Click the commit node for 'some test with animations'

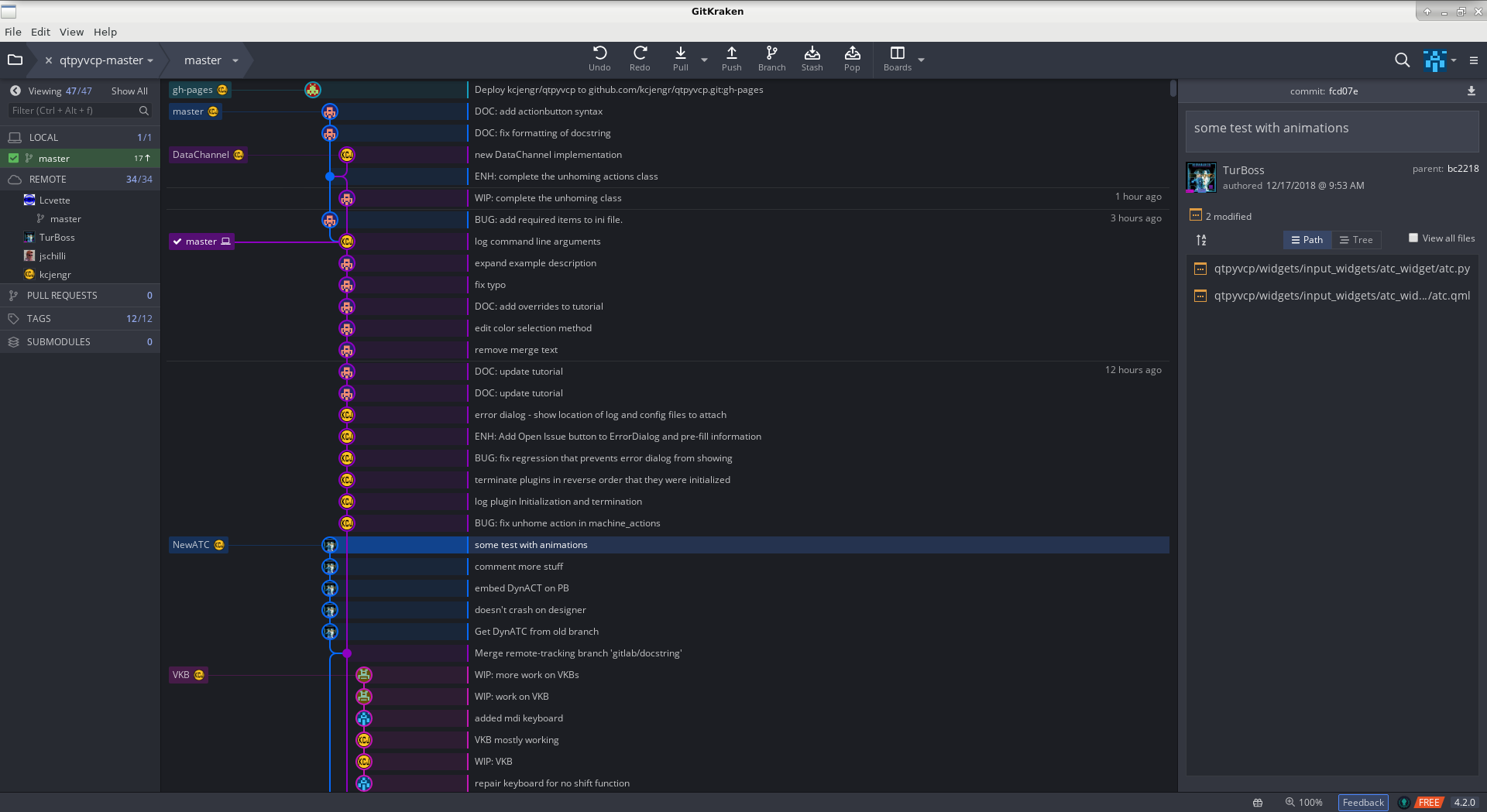330,545
